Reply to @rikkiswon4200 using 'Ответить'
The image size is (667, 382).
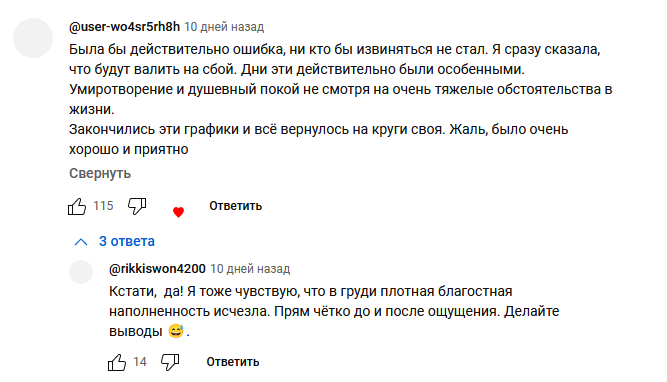[x=233, y=362]
